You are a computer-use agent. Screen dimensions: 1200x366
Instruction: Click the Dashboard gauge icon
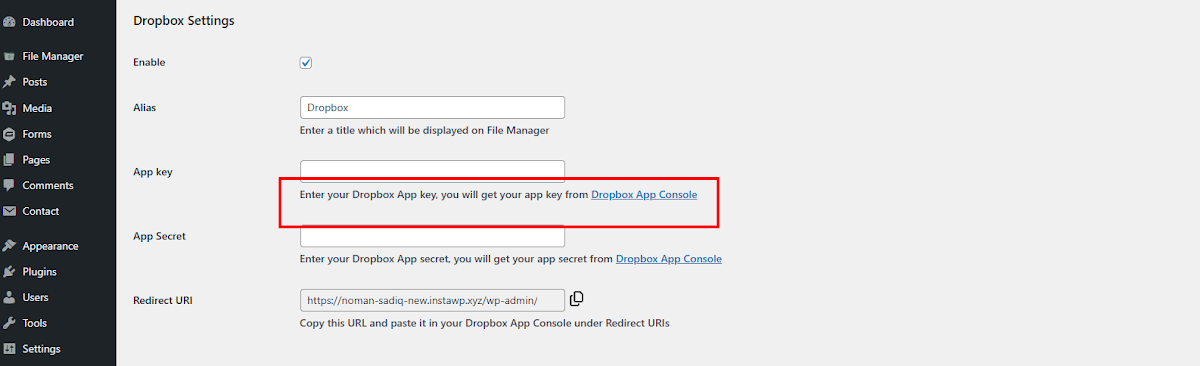coord(9,22)
